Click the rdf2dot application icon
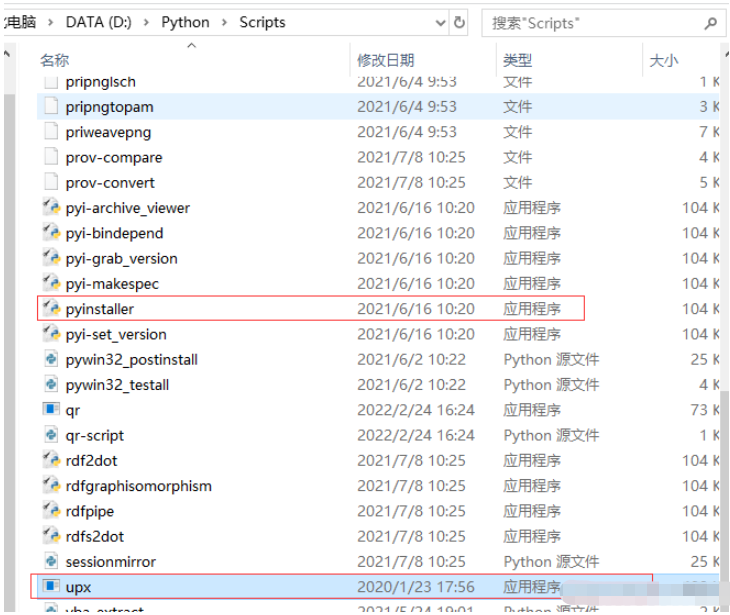 pos(51,460)
